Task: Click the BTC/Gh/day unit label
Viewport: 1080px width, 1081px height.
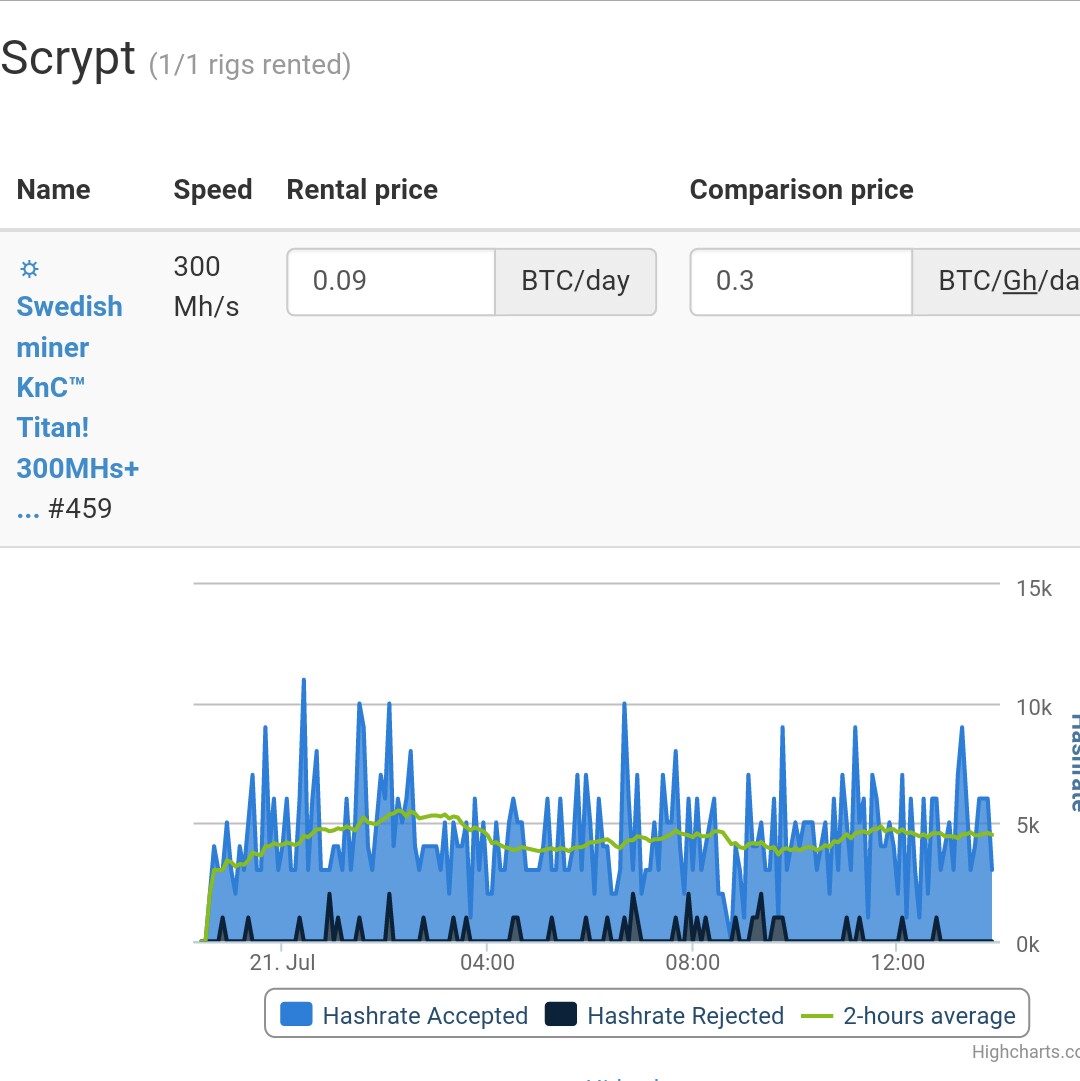Action: coord(997,281)
